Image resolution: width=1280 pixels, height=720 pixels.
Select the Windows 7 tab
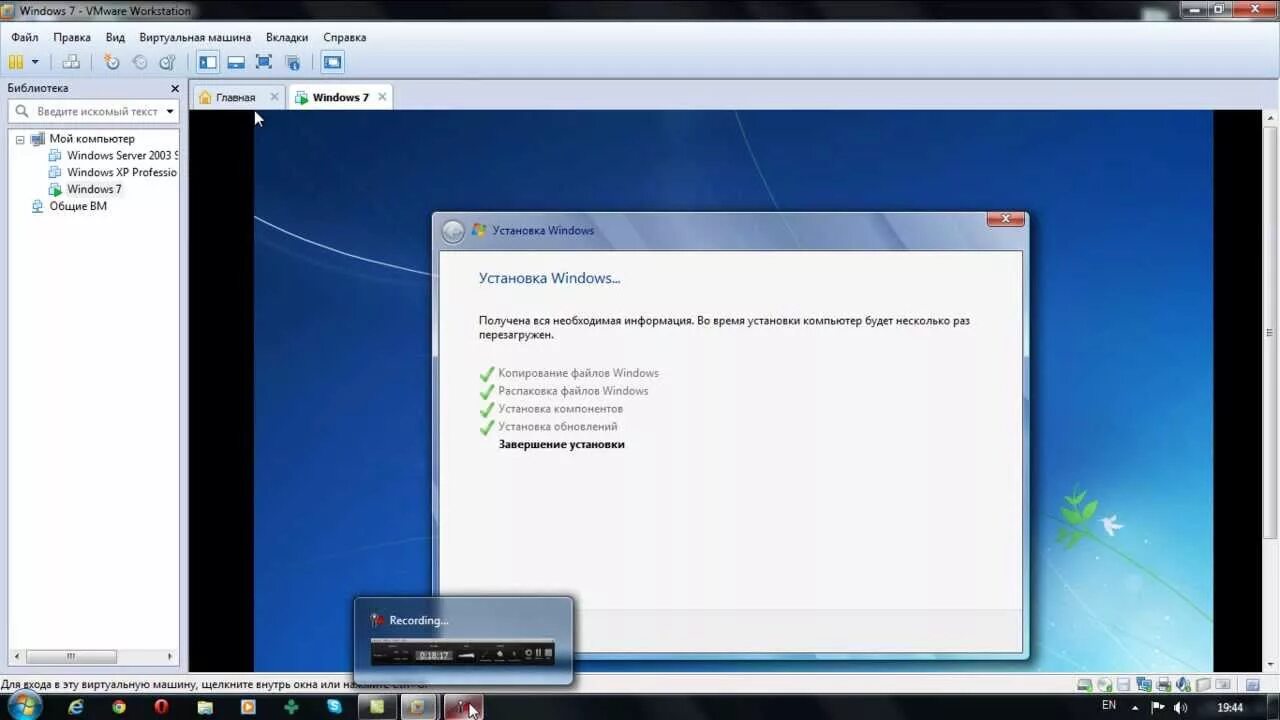(x=340, y=97)
